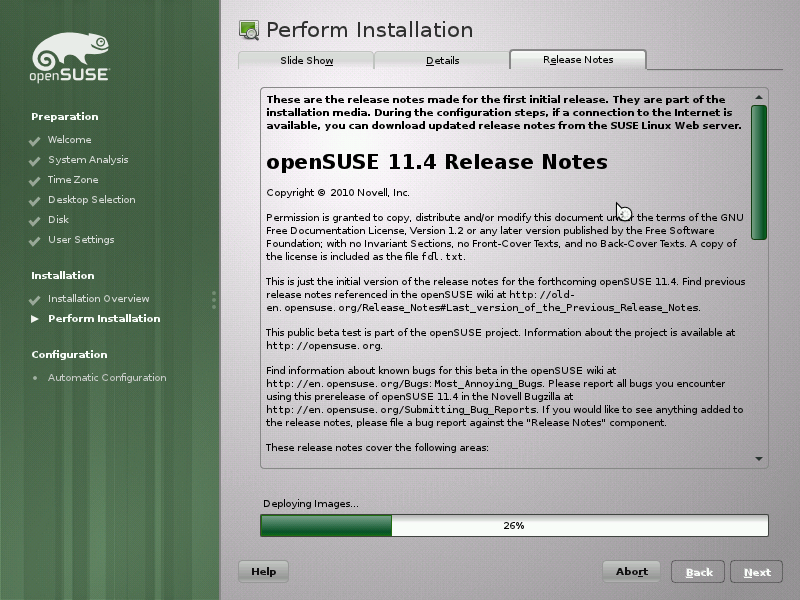This screenshot has height=600, width=800.
Task: Click the checkmark beside Welcome
Action: 33,140
